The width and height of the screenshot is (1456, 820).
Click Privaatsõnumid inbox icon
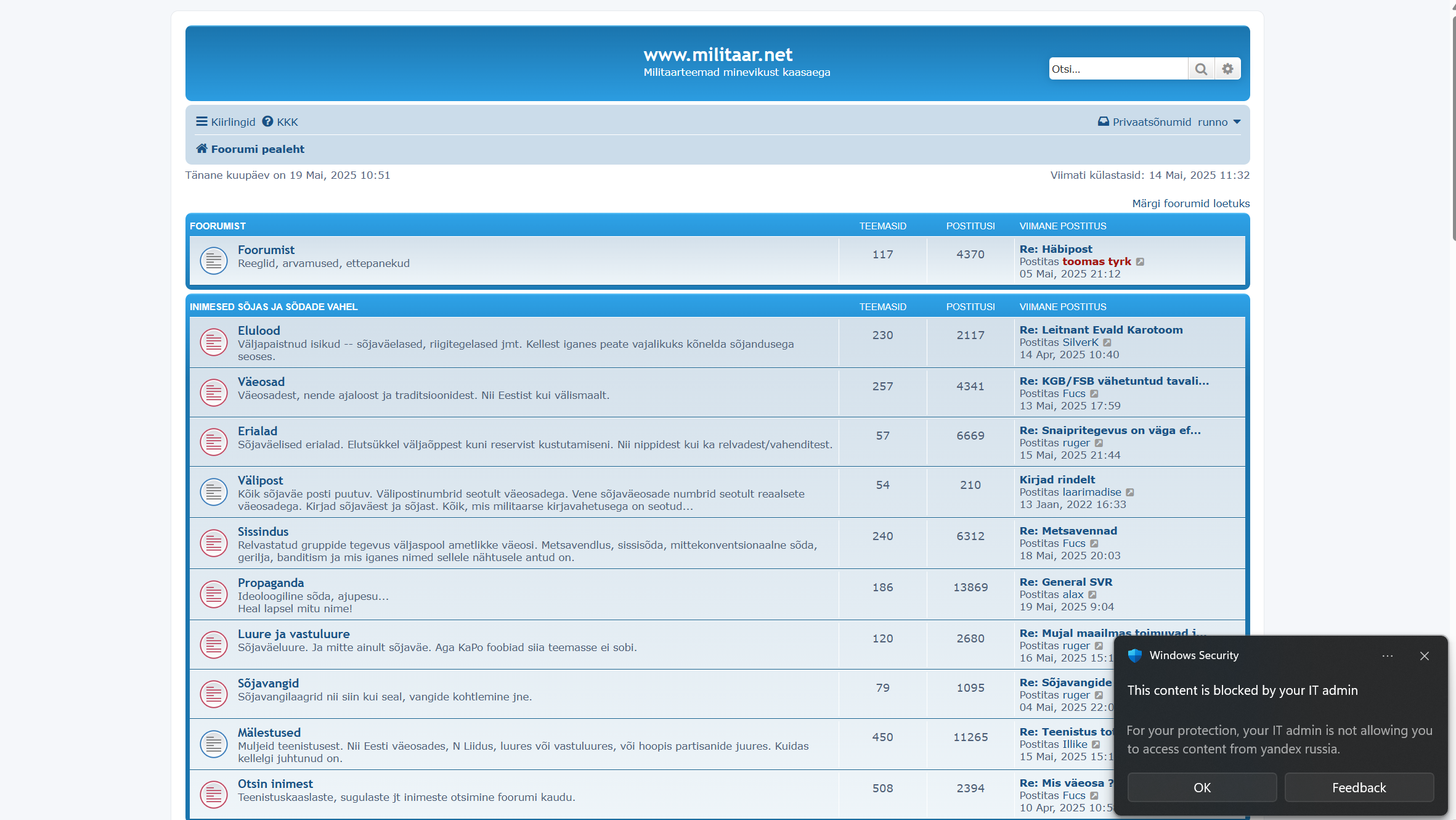[x=1103, y=121]
